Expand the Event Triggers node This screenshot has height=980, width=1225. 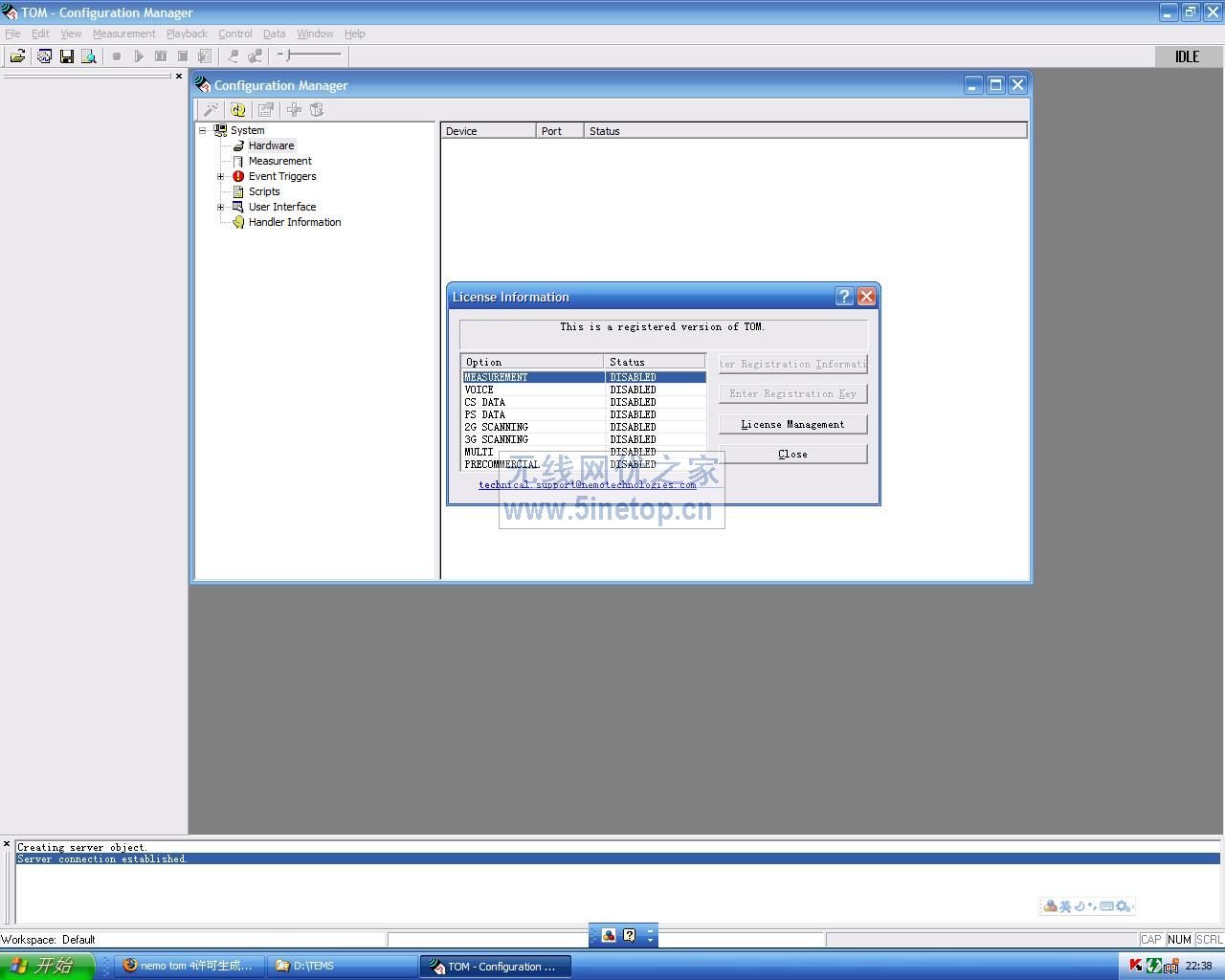pyautogui.click(x=220, y=176)
